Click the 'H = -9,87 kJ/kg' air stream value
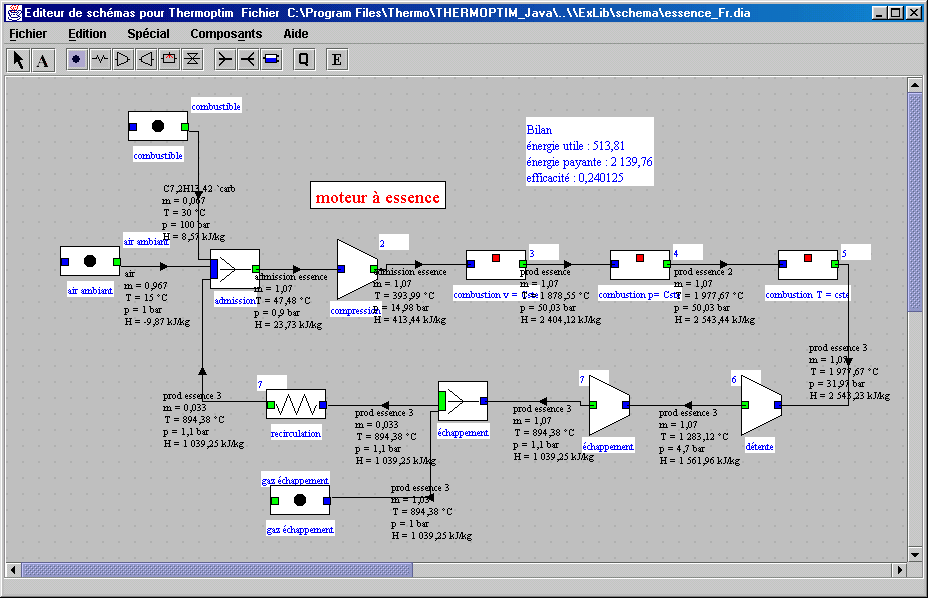 (x=157, y=322)
